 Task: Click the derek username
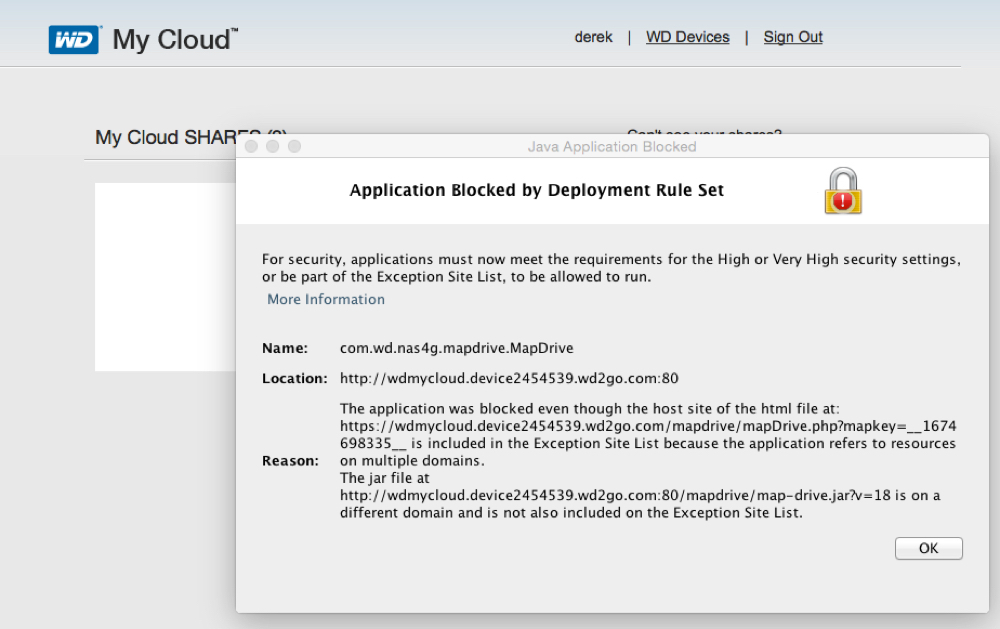click(x=594, y=37)
